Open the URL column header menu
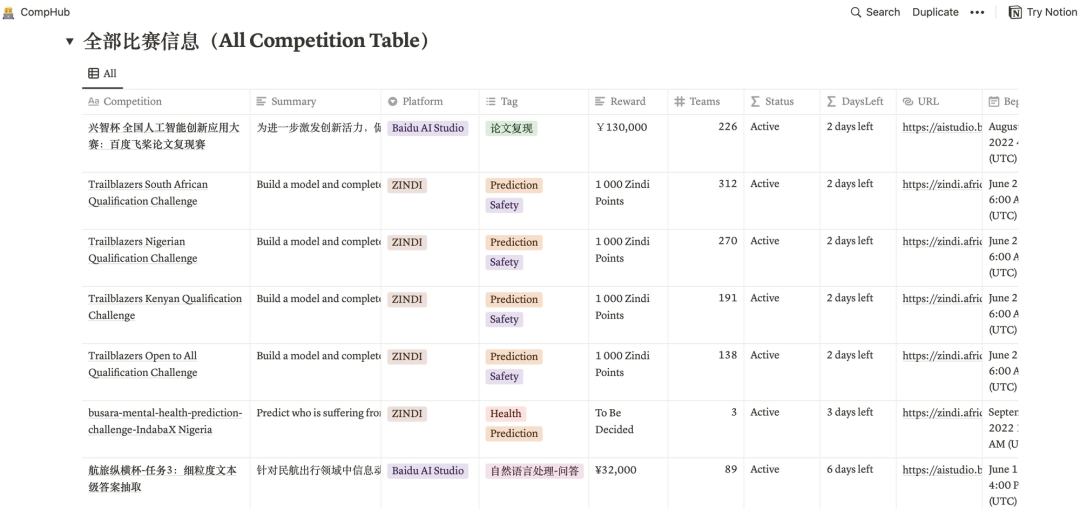1080x509 pixels. (x=939, y=101)
